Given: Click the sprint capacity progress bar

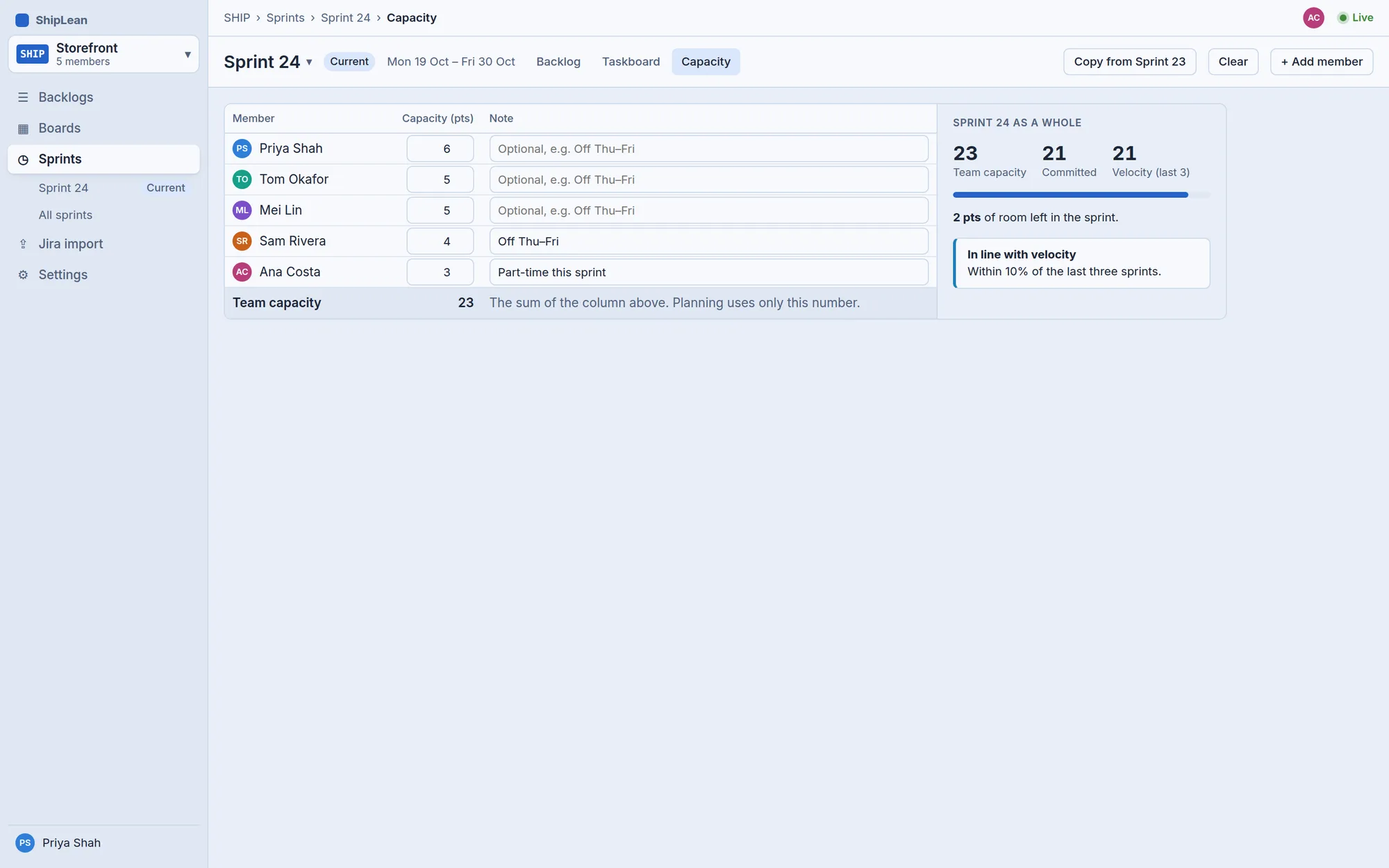Looking at the screenshot, I should [x=1081, y=195].
